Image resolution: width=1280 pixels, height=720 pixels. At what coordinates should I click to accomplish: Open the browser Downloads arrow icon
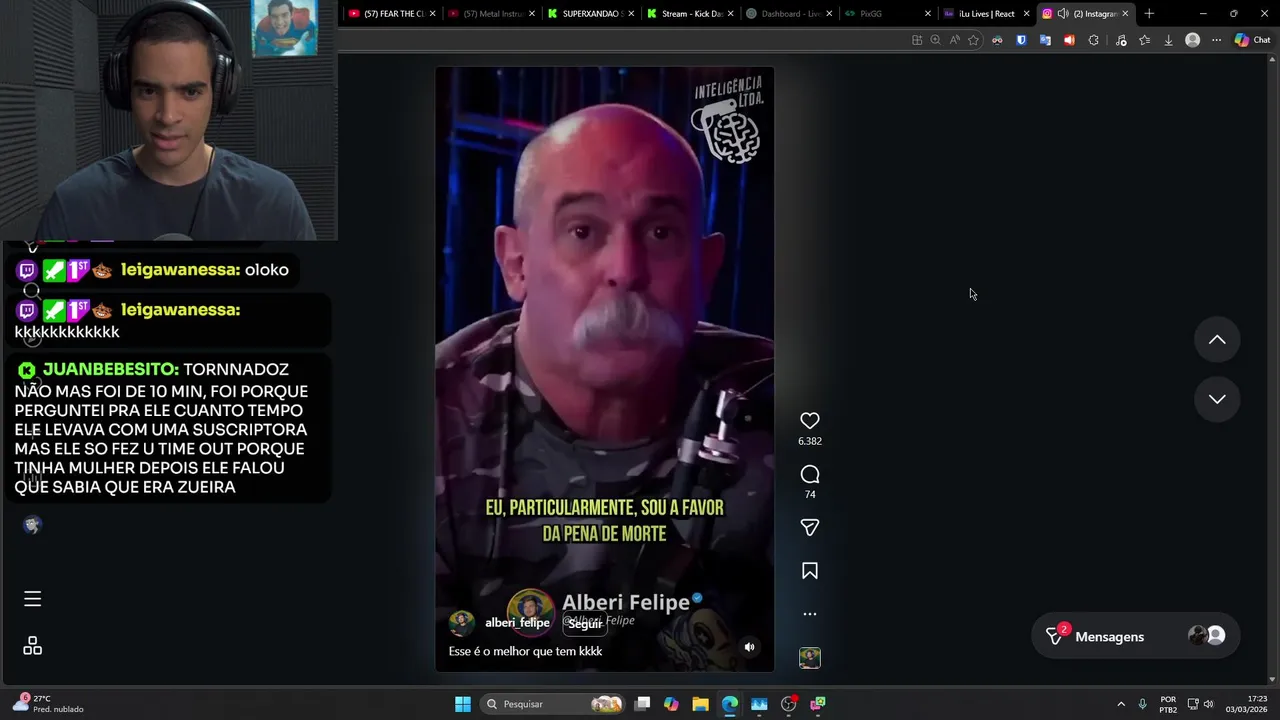[x=1168, y=40]
